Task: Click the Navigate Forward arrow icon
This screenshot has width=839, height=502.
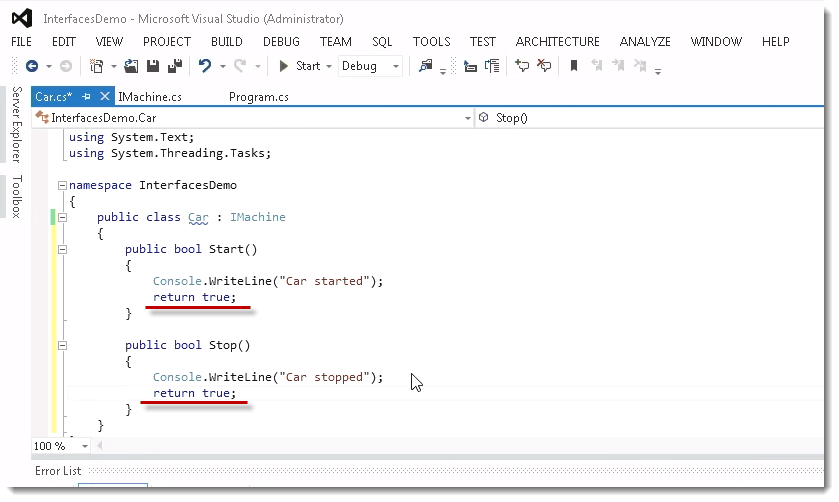Action: coord(66,66)
